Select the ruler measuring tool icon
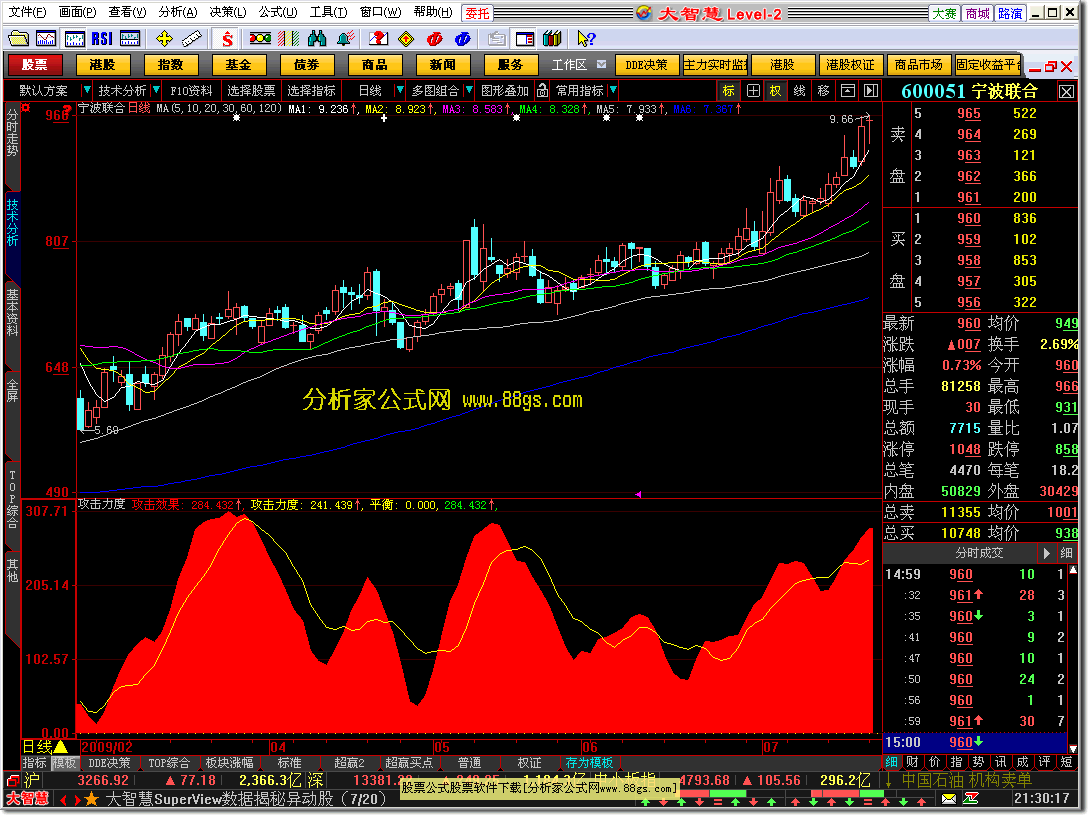 [191, 38]
